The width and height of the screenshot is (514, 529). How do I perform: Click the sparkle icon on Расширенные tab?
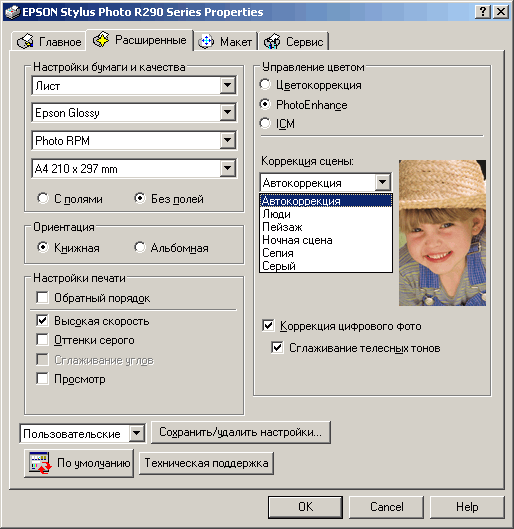coord(101,39)
